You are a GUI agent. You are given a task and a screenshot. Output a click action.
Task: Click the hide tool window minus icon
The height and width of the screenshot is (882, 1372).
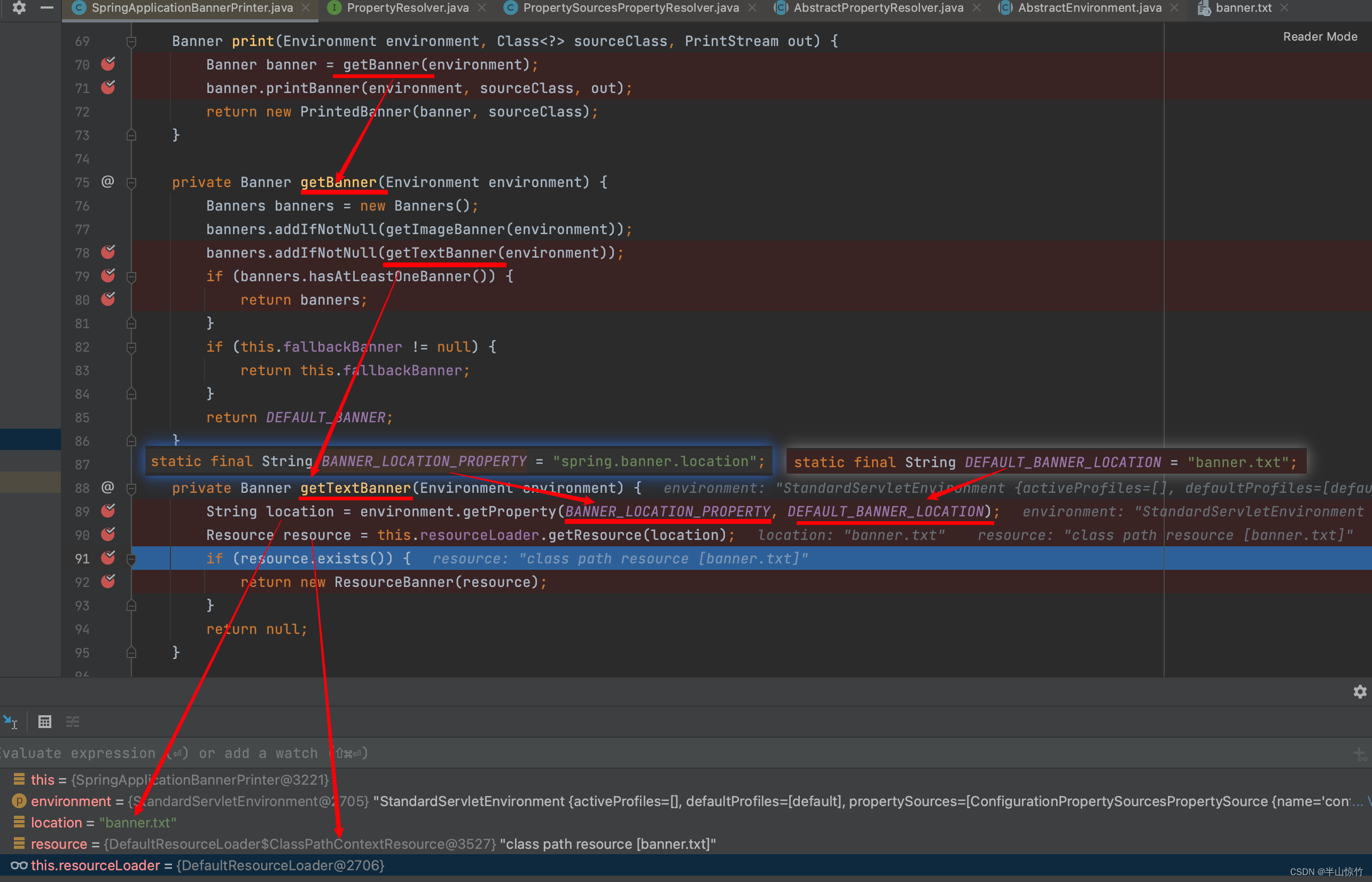tap(47, 7)
